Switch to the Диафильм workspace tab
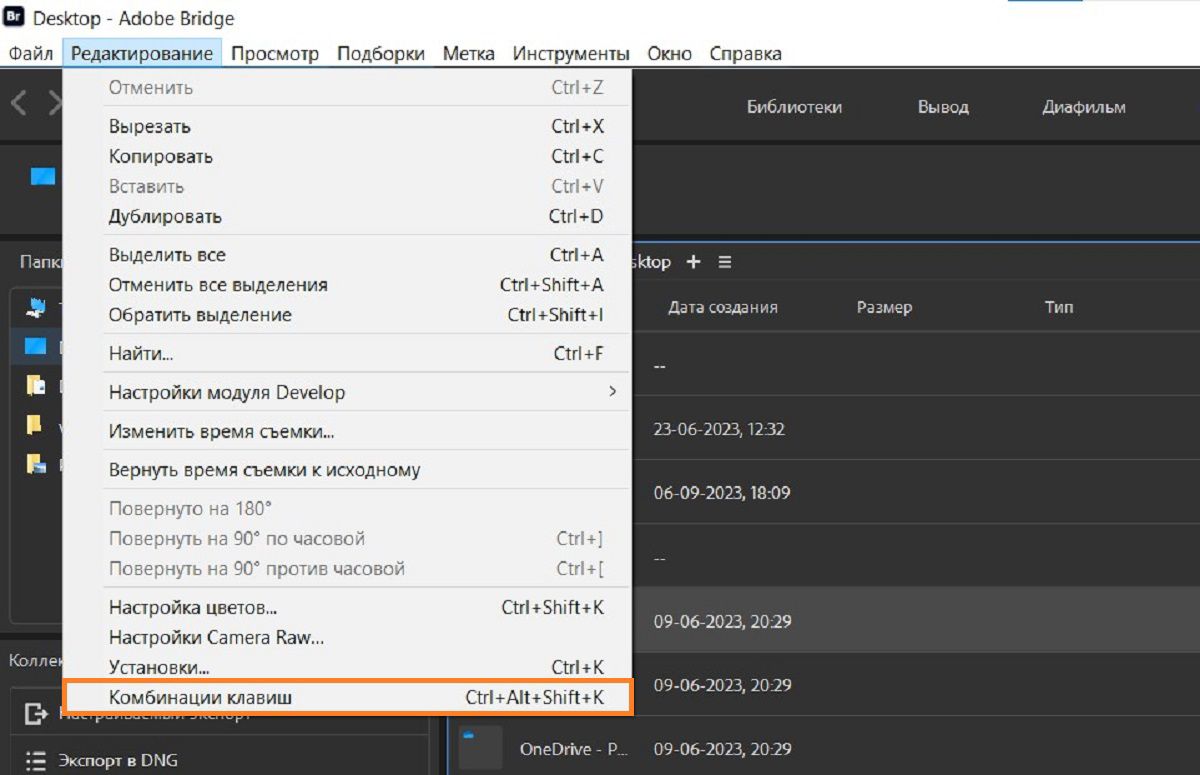The height and width of the screenshot is (775, 1200). coord(1083,107)
